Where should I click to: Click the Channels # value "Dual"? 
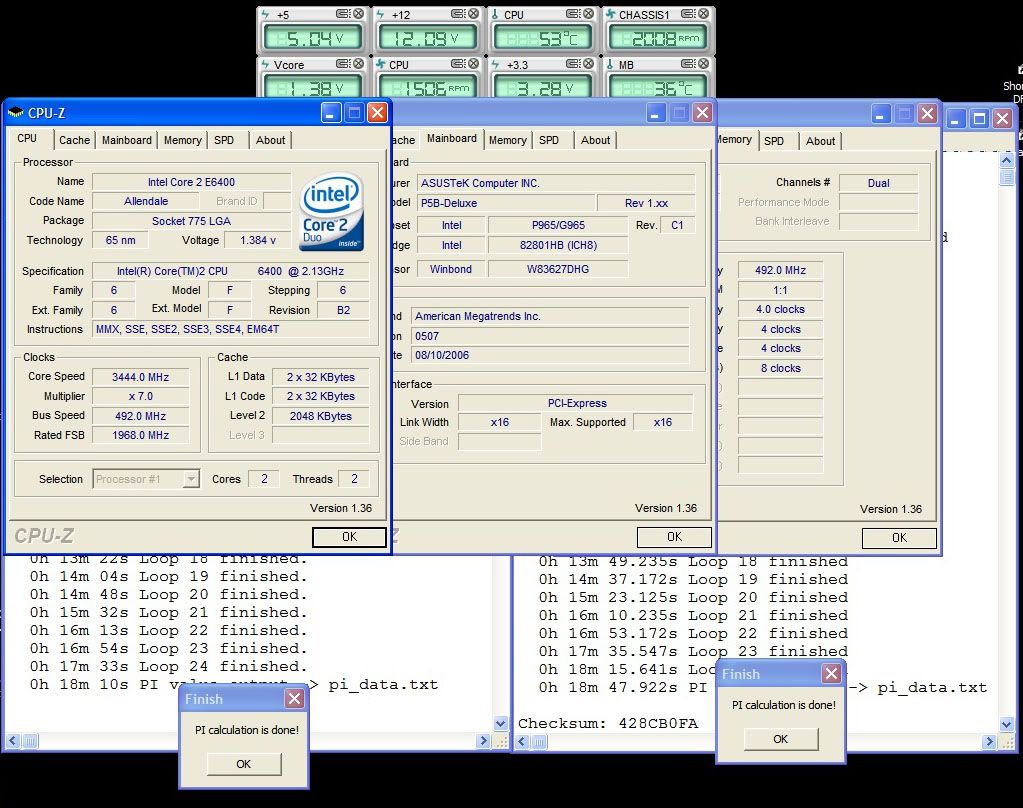878,183
